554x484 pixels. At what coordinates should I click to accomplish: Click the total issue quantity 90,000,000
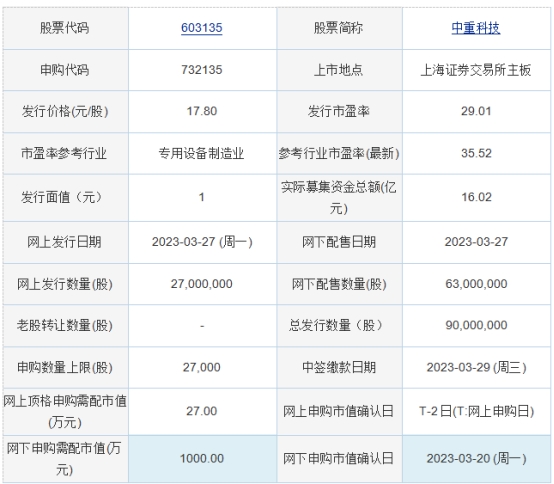point(476,325)
